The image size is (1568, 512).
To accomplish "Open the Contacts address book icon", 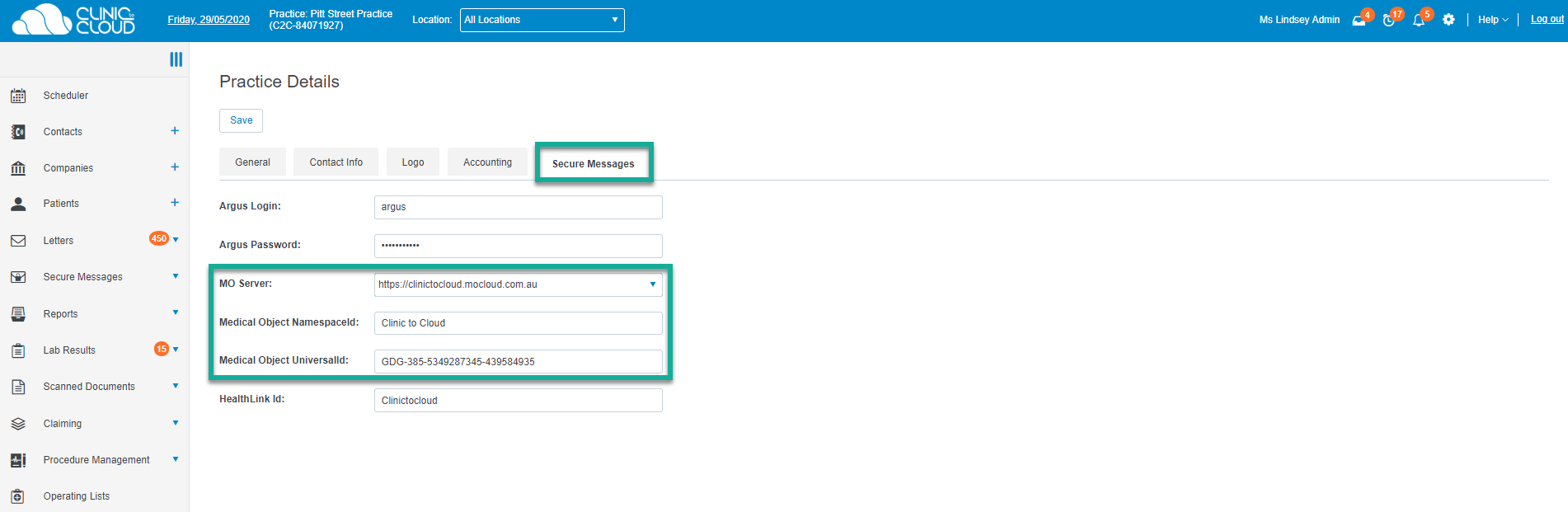I will (x=18, y=132).
